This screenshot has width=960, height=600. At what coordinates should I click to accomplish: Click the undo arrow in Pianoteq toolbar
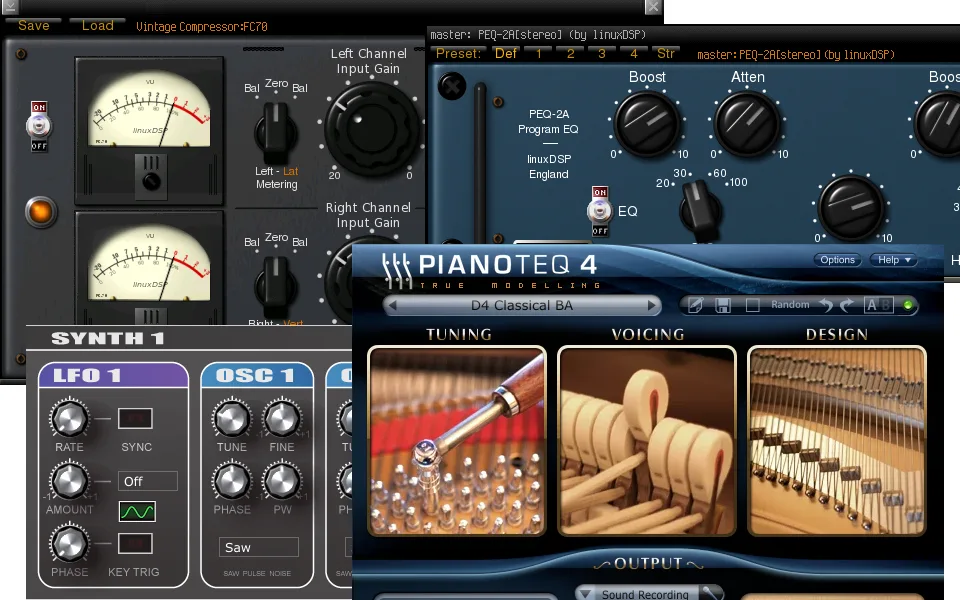tap(826, 305)
